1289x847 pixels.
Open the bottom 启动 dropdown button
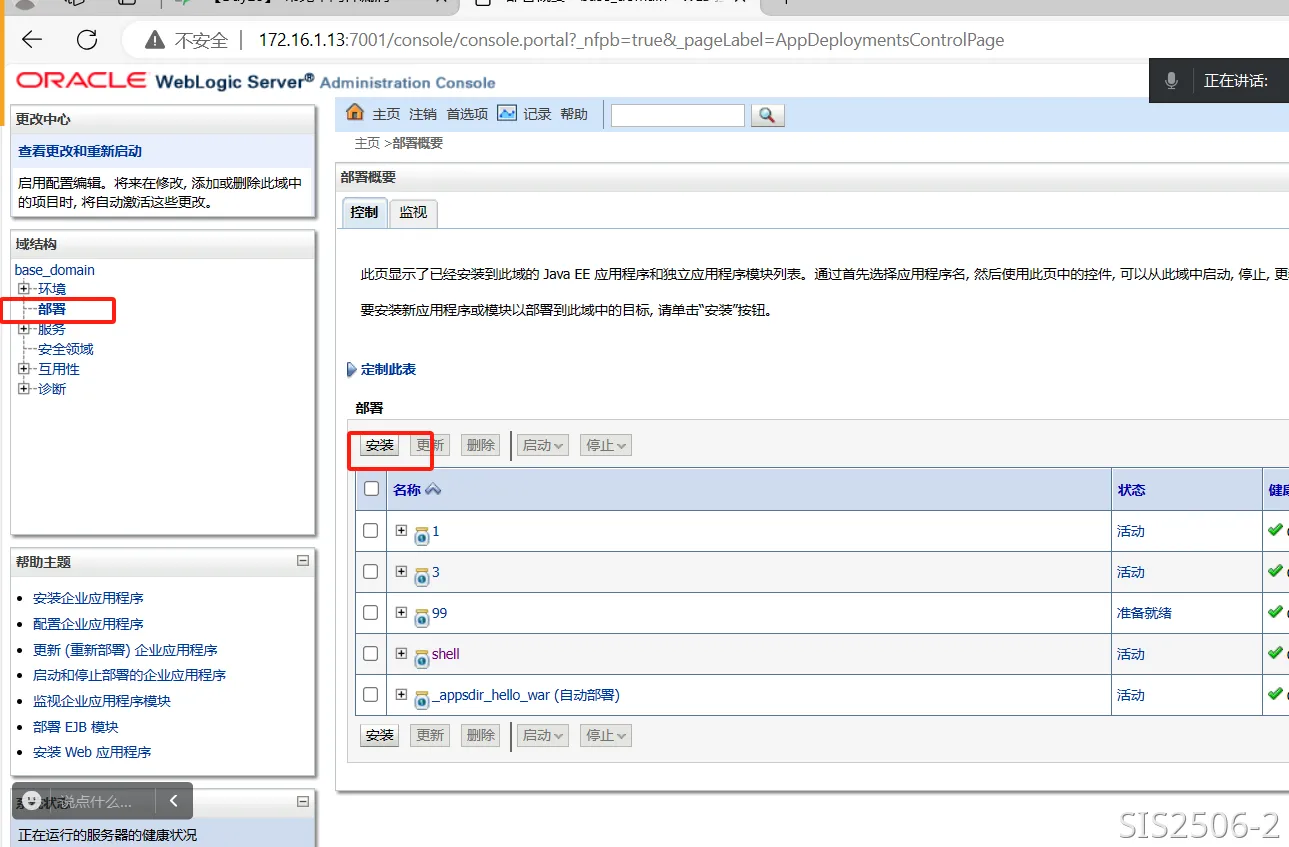tap(543, 735)
